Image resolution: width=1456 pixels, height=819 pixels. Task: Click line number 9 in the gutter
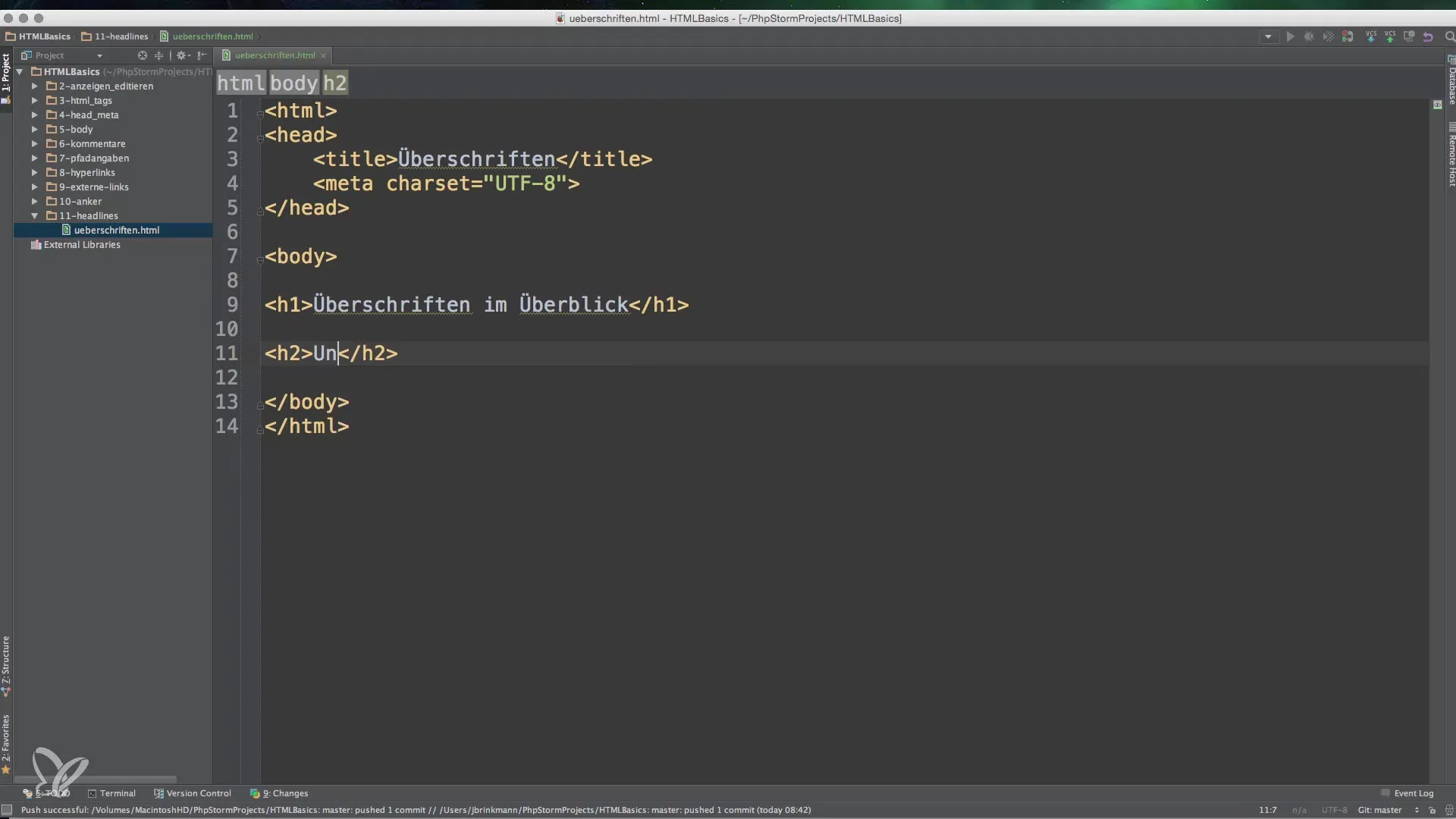(x=232, y=305)
